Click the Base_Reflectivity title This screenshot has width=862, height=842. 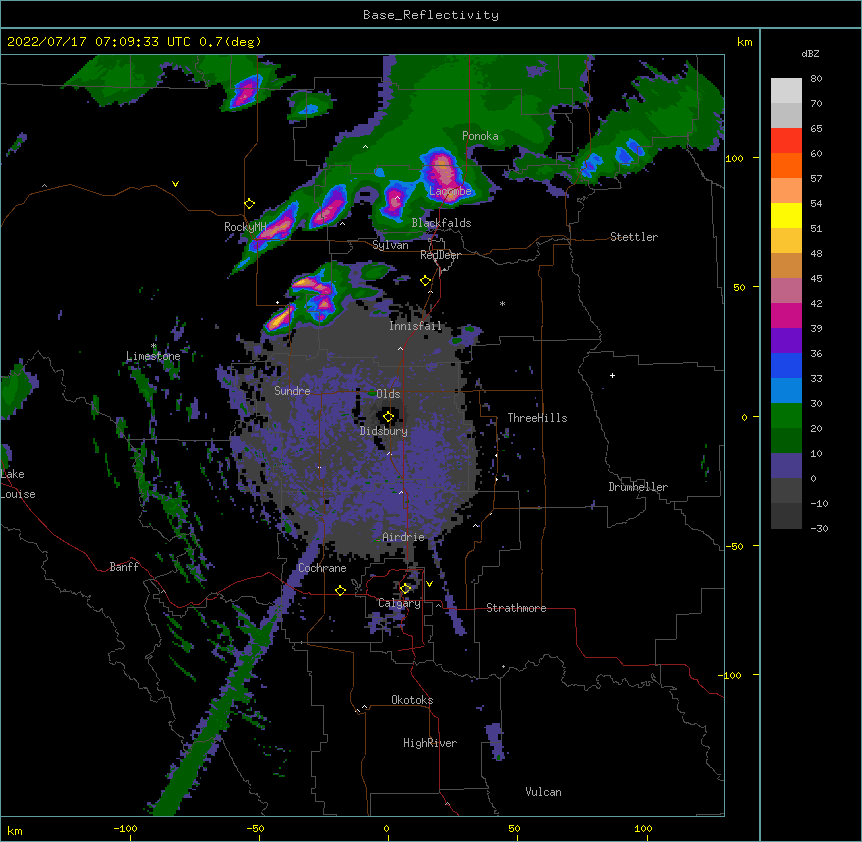pyautogui.click(x=431, y=15)
